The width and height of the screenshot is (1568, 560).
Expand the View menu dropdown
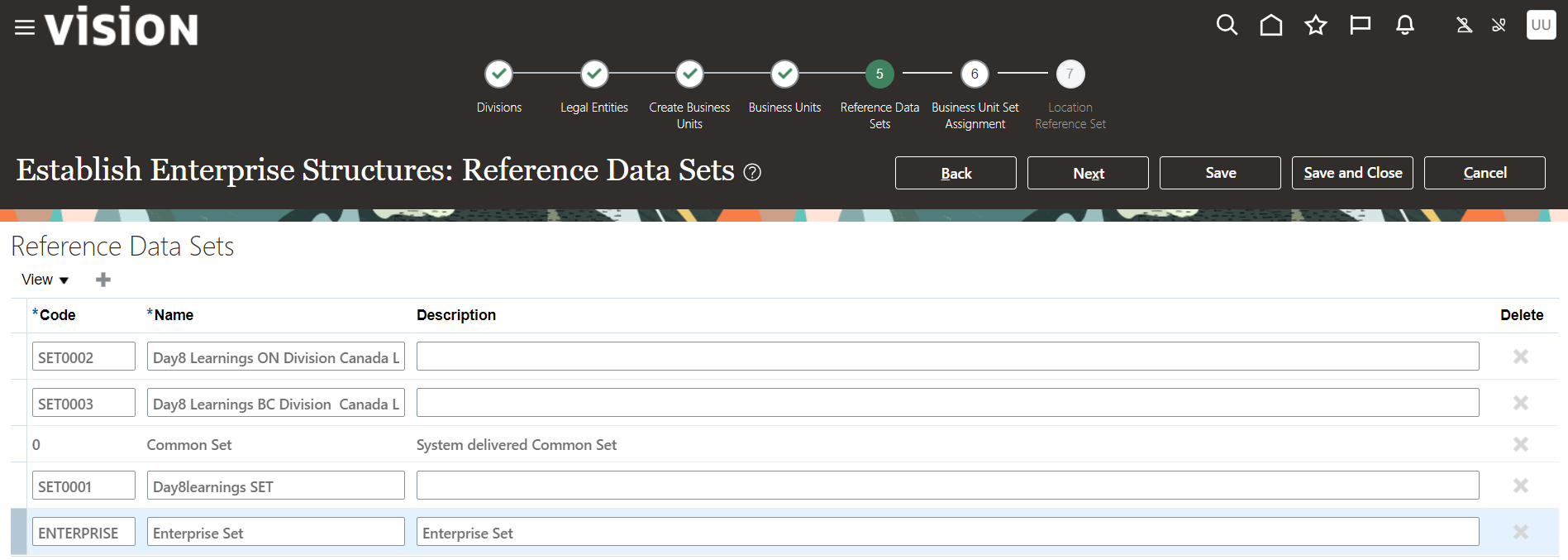click(45, 280)
